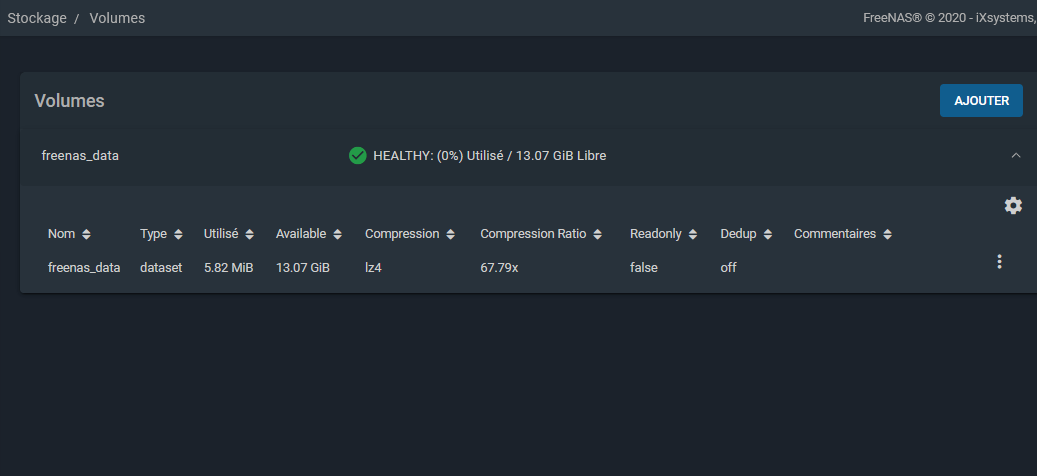Image resolution: width=1037 pixels, height=476 pixels.
Task: Collapse the freenas_data volume panel
Action: click(1016, 156)
